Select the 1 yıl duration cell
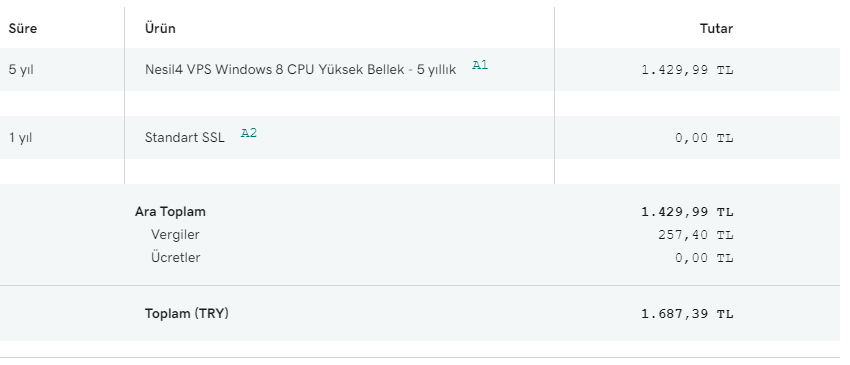This screenshot has height=365, width=850. coord(21,138)
